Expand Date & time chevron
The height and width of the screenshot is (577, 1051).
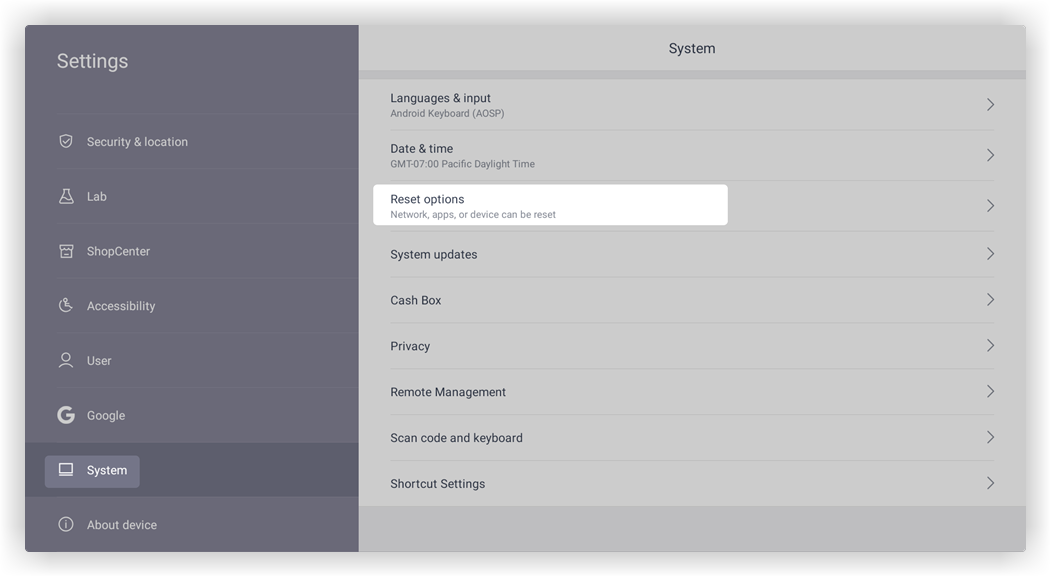tap(990, 155)
